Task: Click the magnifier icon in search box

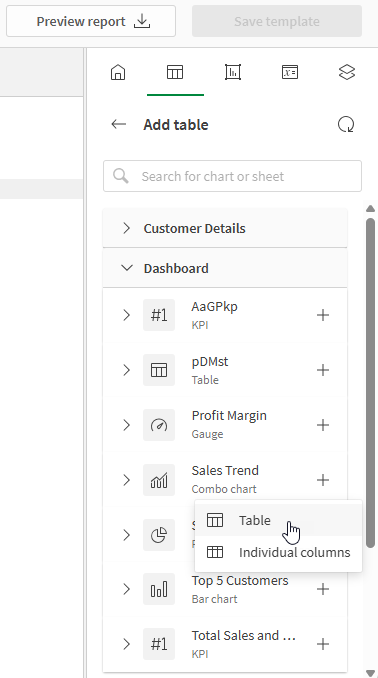Action: [121, 176]
